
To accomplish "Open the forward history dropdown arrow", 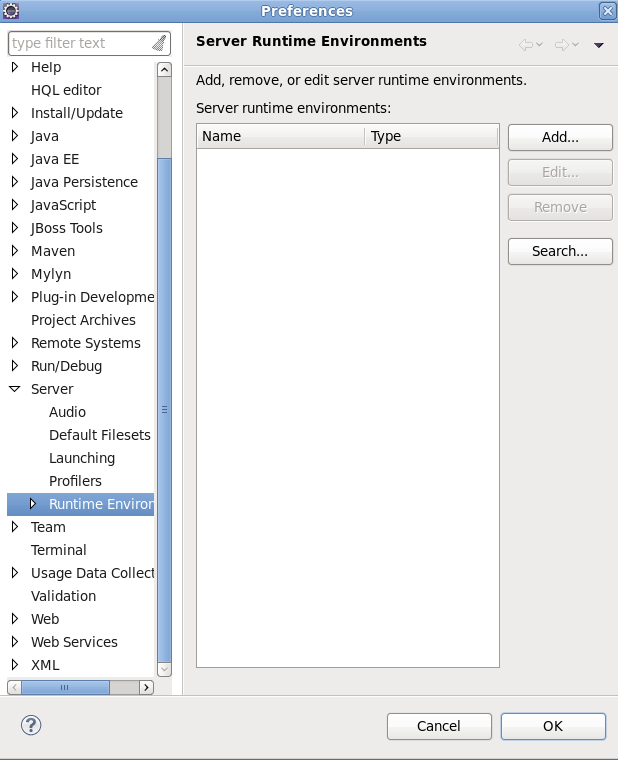I will [575, 45].
